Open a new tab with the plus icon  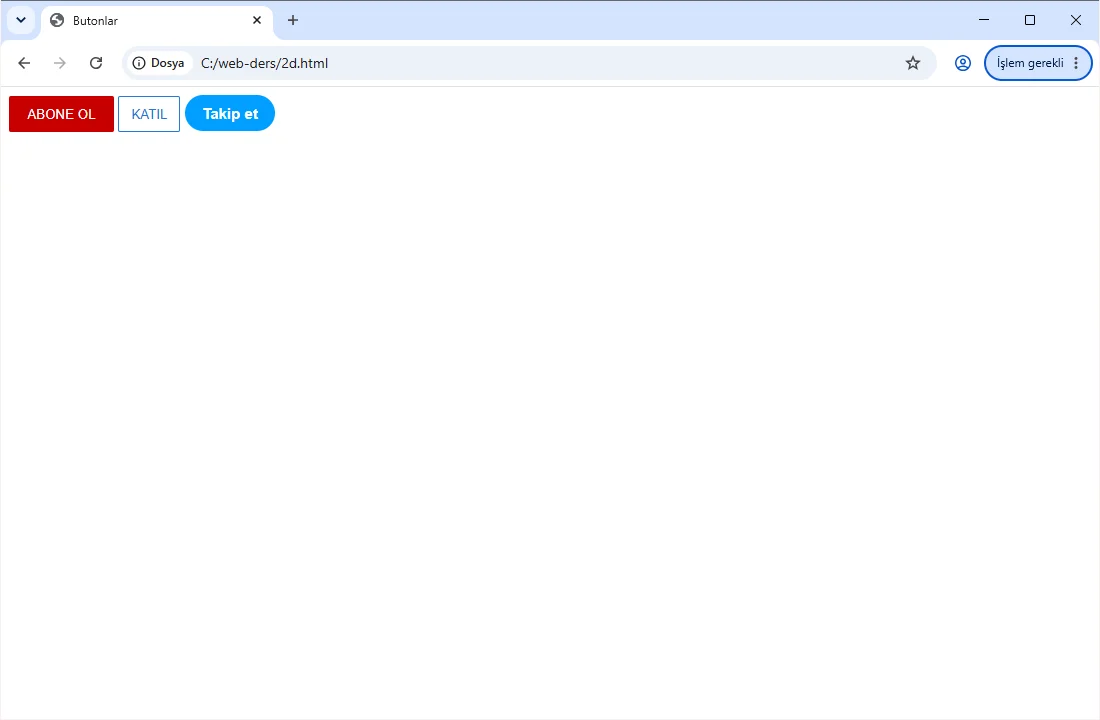293,20
